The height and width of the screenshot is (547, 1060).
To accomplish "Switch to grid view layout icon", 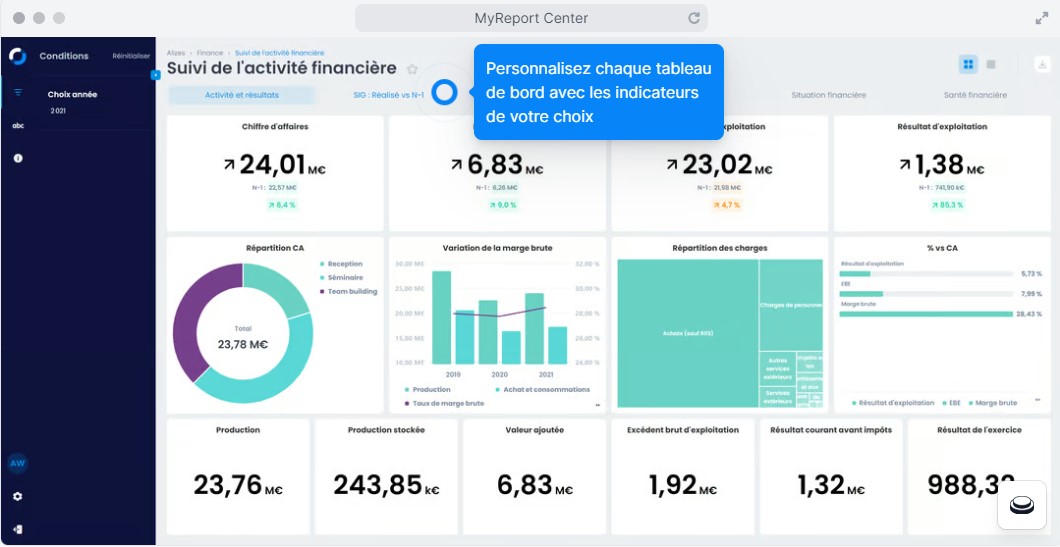I will 969,64.
